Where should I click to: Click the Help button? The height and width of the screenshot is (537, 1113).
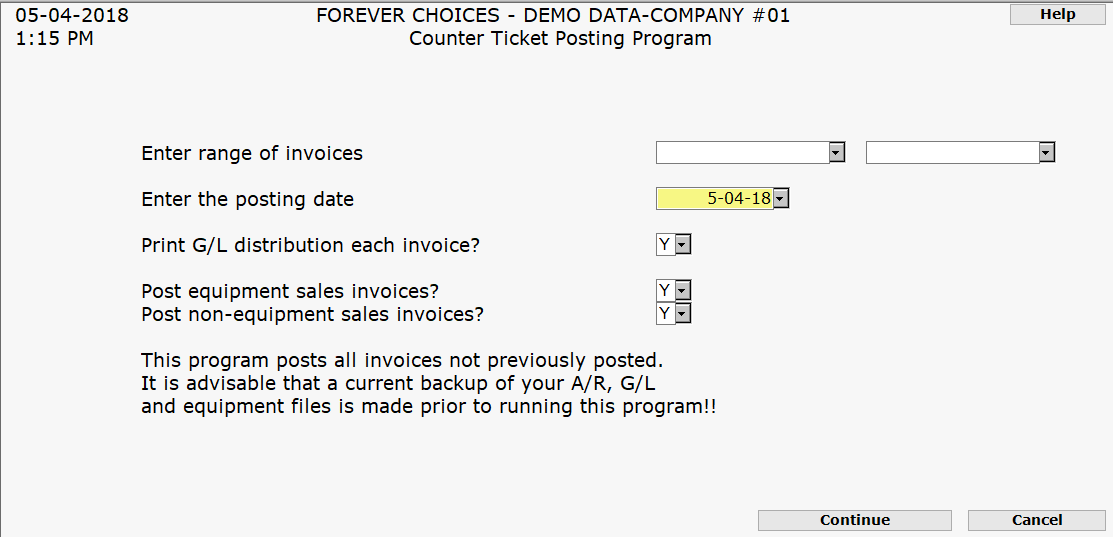(x=1057, y=14)
